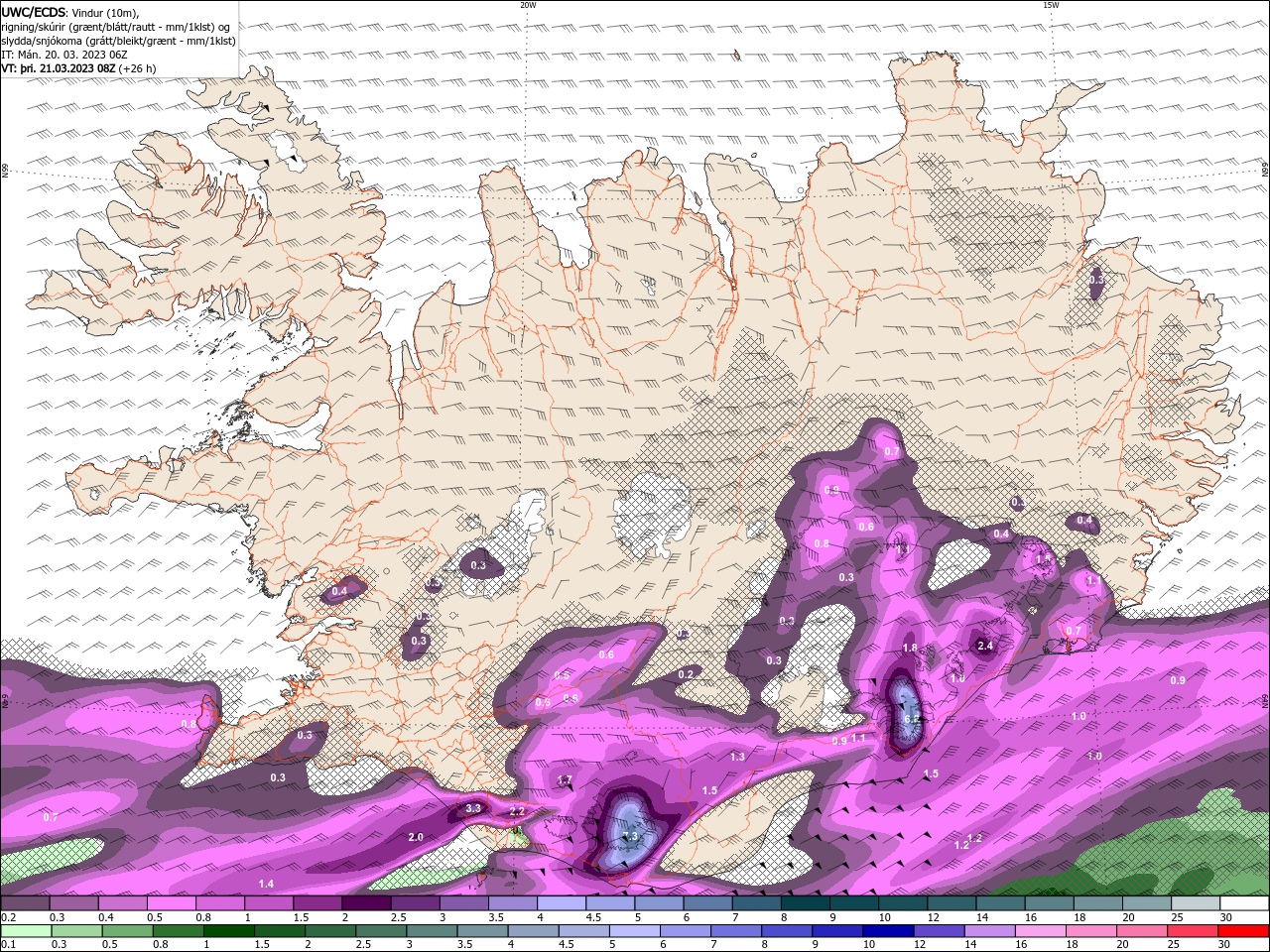Pick the violet 12 swatch on lower scale

(938, 931)
